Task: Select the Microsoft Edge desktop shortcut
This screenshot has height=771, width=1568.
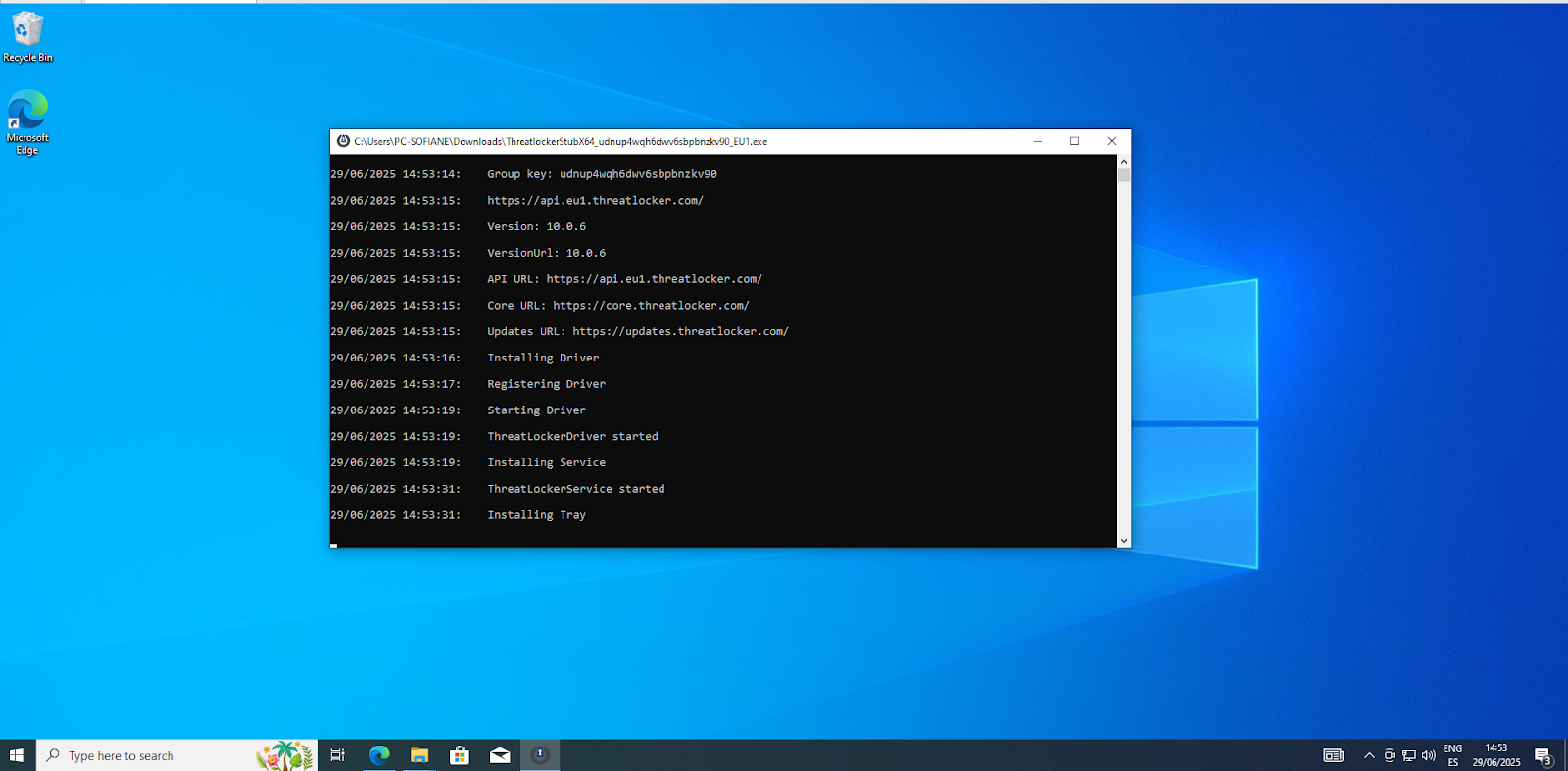Action: click(27, 122)
